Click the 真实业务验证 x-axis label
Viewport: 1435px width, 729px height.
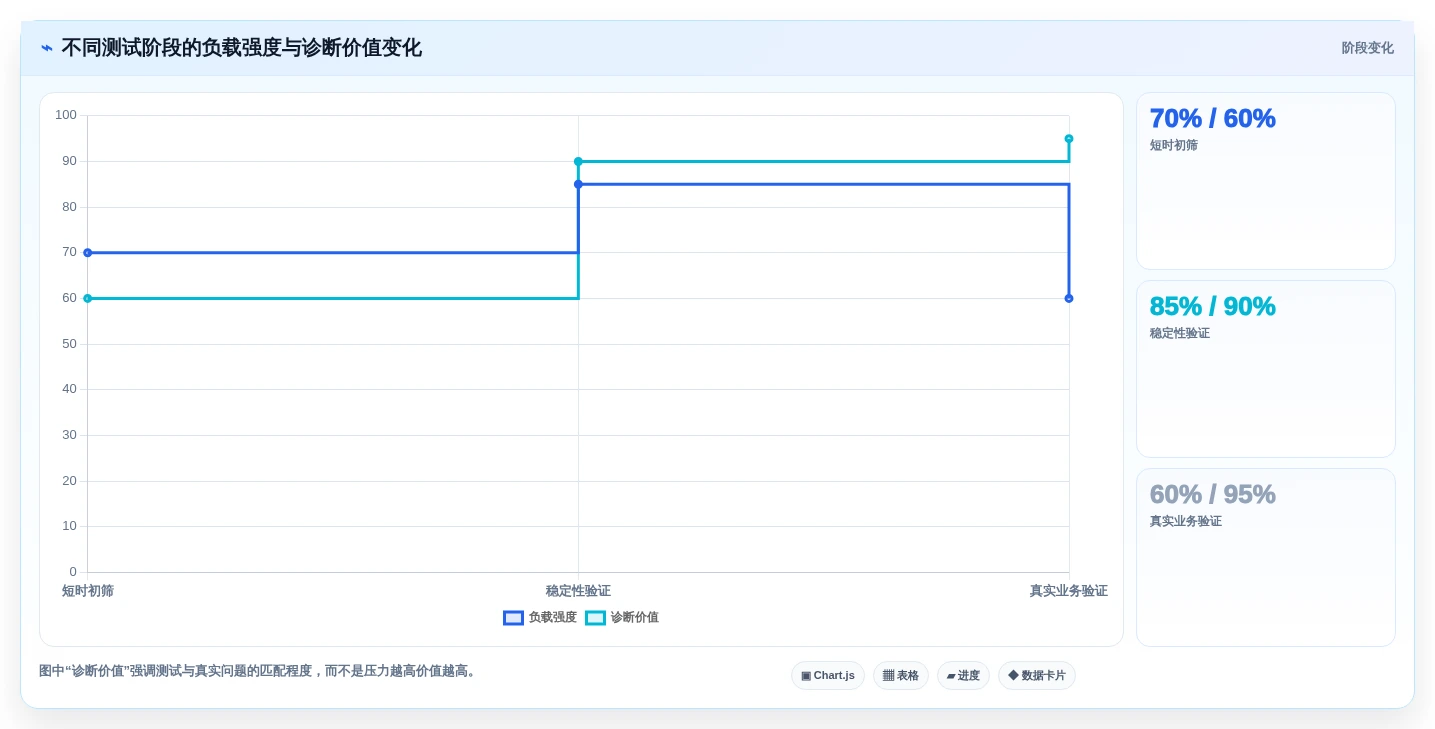coord(1069,591)
